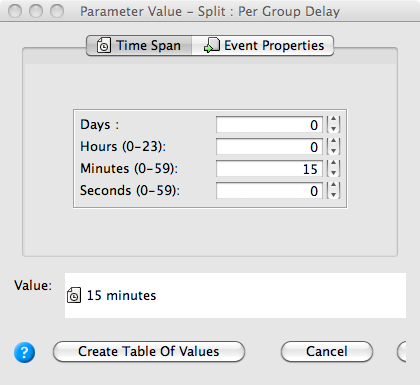This screenshot has height=385, width=420.
Task: Click the Hours (0-23) input field
Action: (x=269, y=147)
